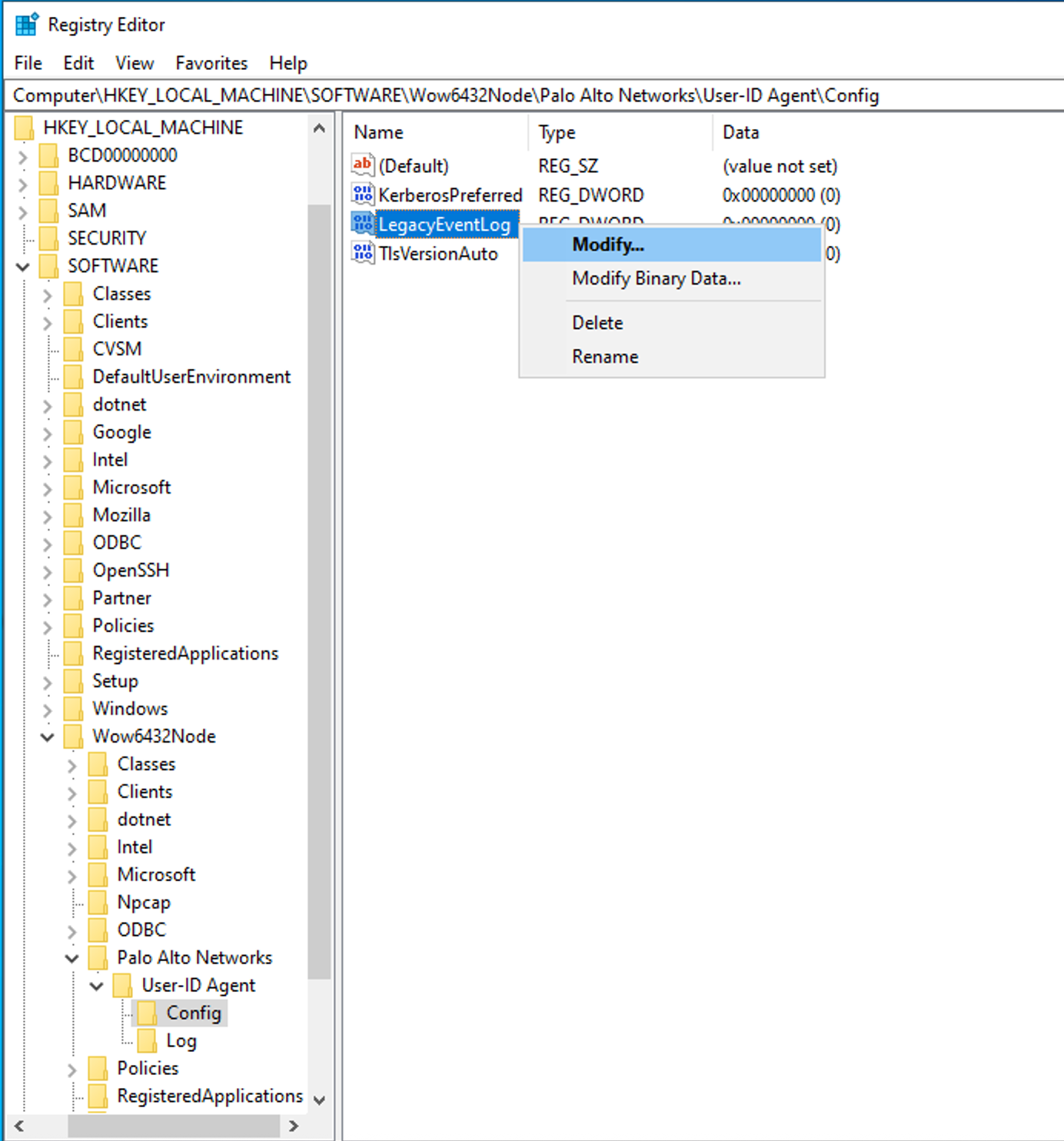Click the string icon beside (Default)

(x=362, y=165)
